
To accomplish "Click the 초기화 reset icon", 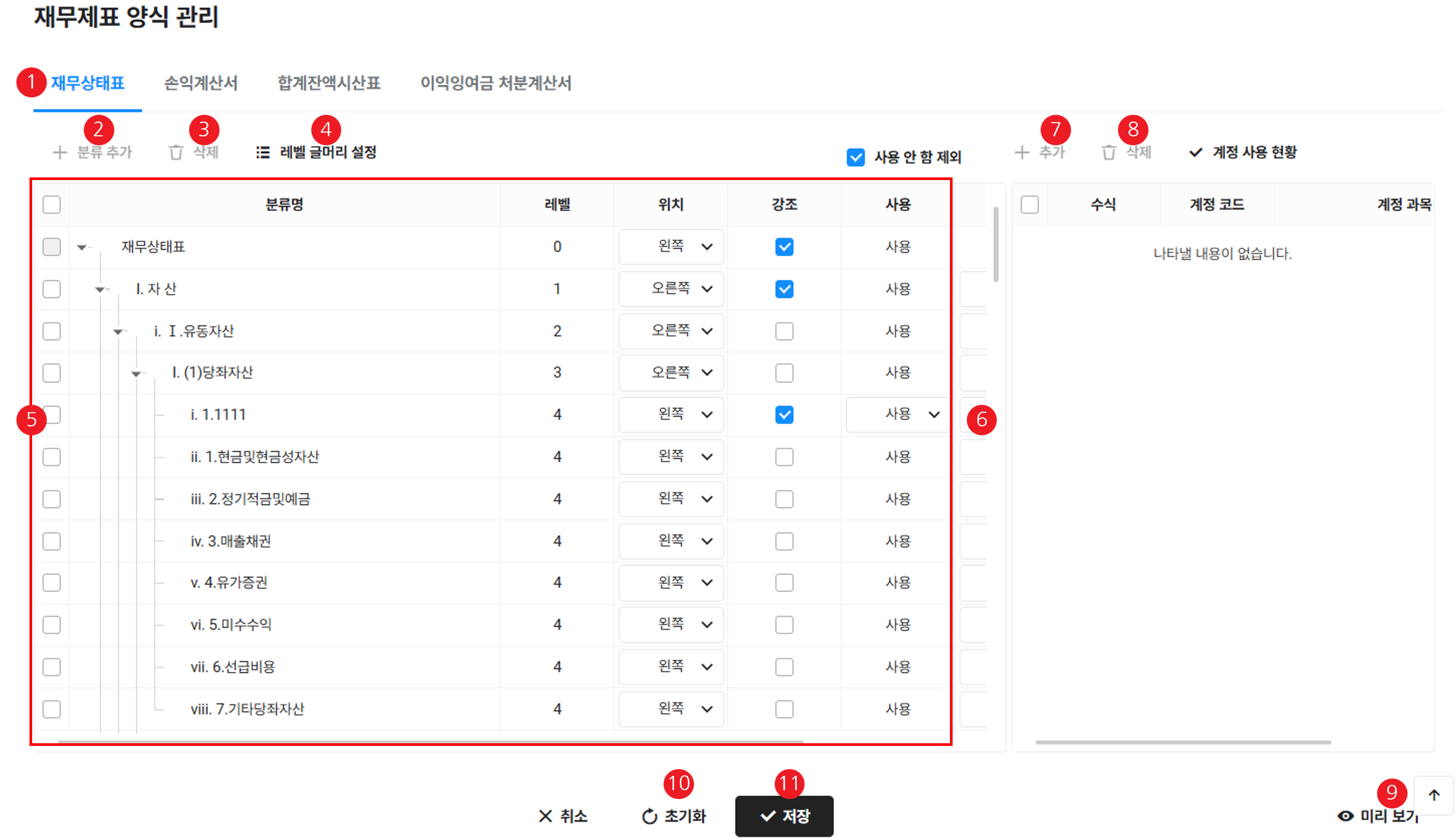I will (649, 815).
